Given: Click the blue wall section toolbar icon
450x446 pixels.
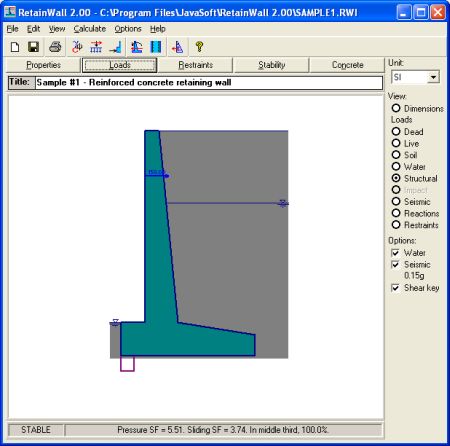Looking at the screenshot, I should pos(155,47).
